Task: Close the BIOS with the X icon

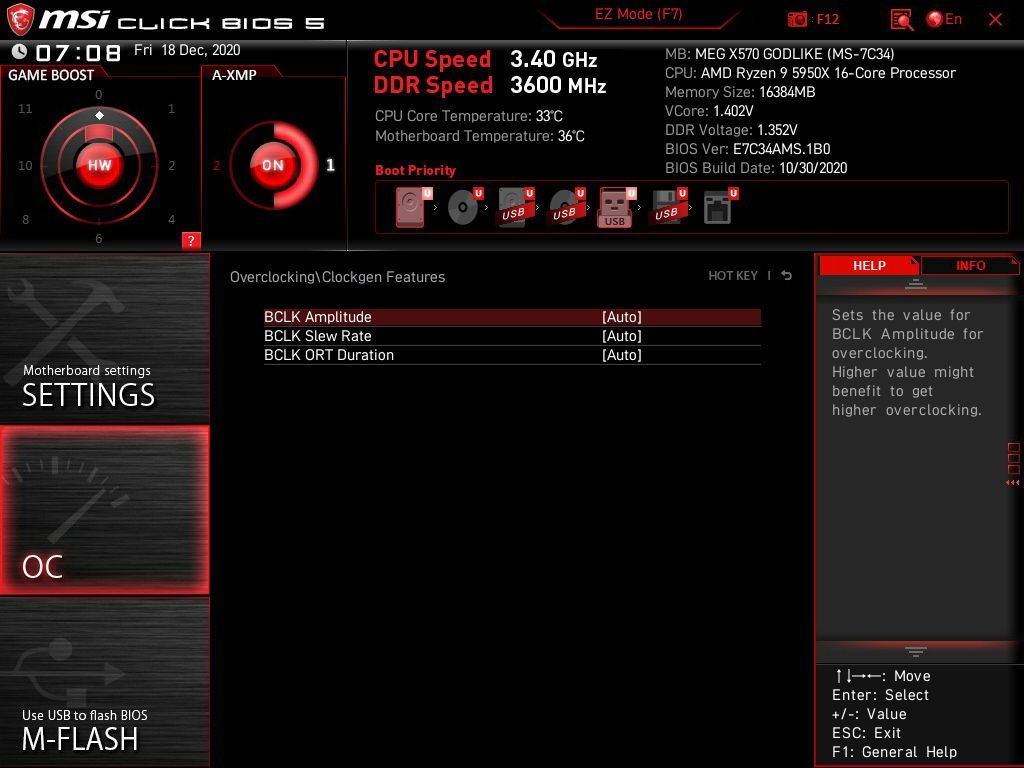Action: click(x=995, y=20)
